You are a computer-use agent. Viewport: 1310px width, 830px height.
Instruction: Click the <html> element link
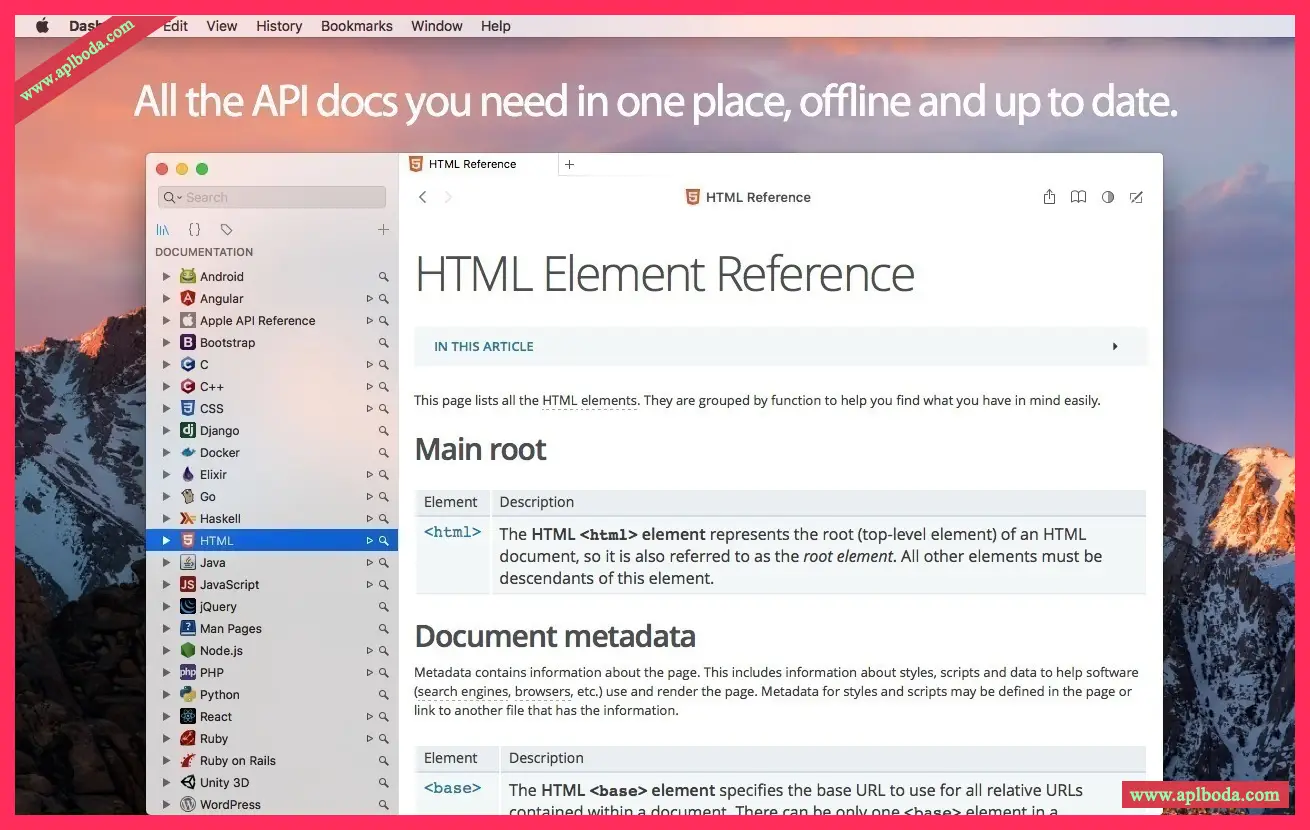tap(452, 533)
